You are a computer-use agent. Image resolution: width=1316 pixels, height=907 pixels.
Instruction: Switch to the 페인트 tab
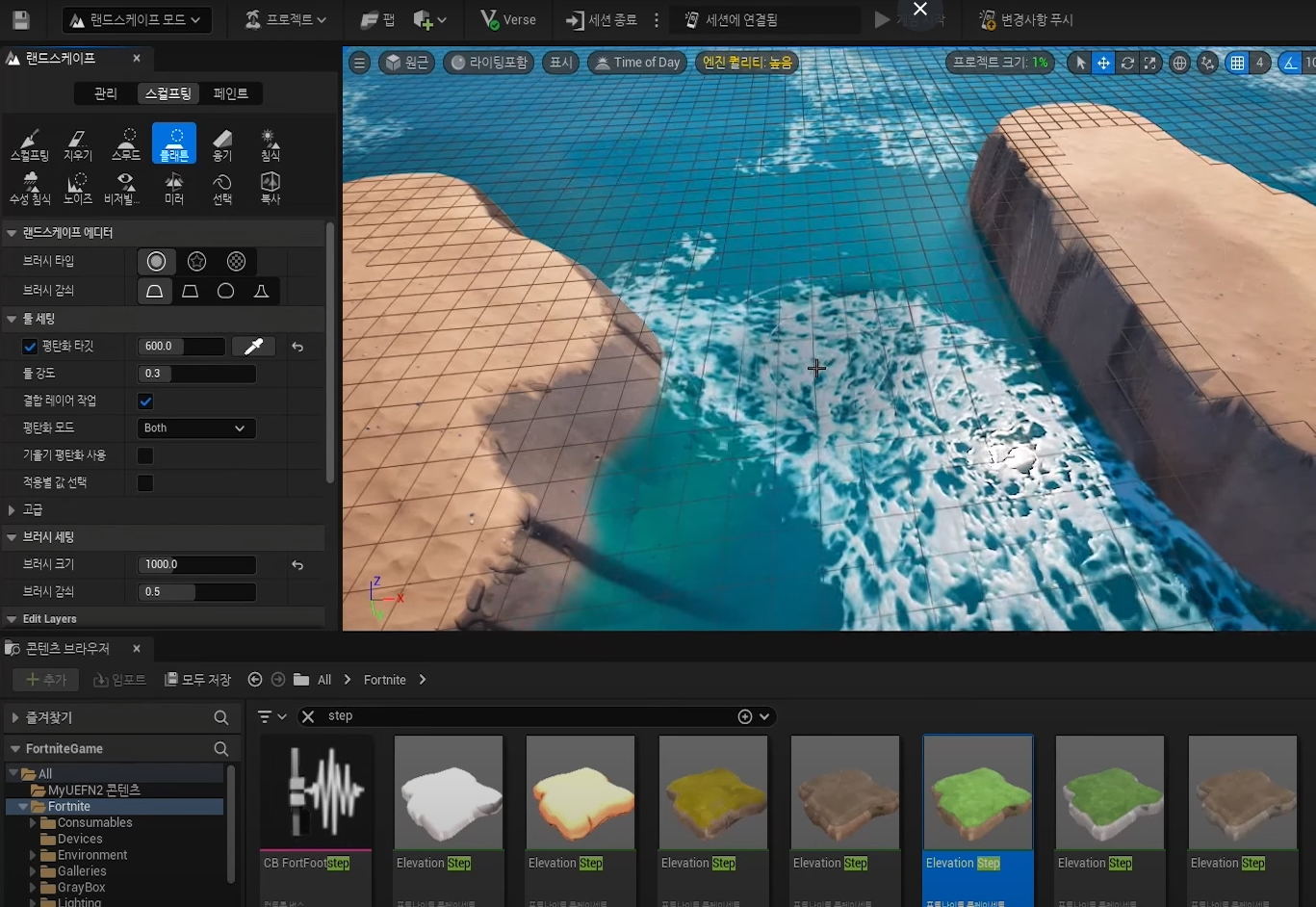[231, 93]
